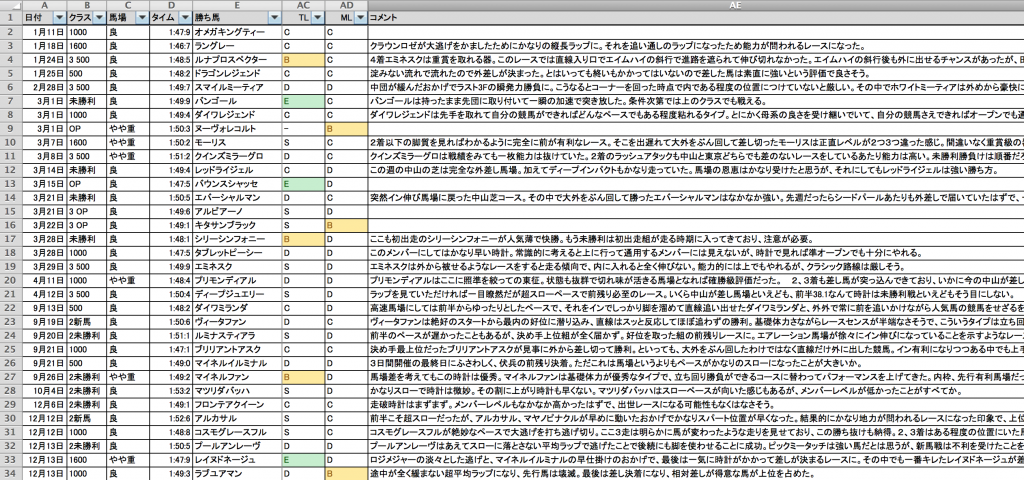Screen dimensions: 1024x480
Task: Click the time cell 1:52:6
Action: (x=171, y=419)
